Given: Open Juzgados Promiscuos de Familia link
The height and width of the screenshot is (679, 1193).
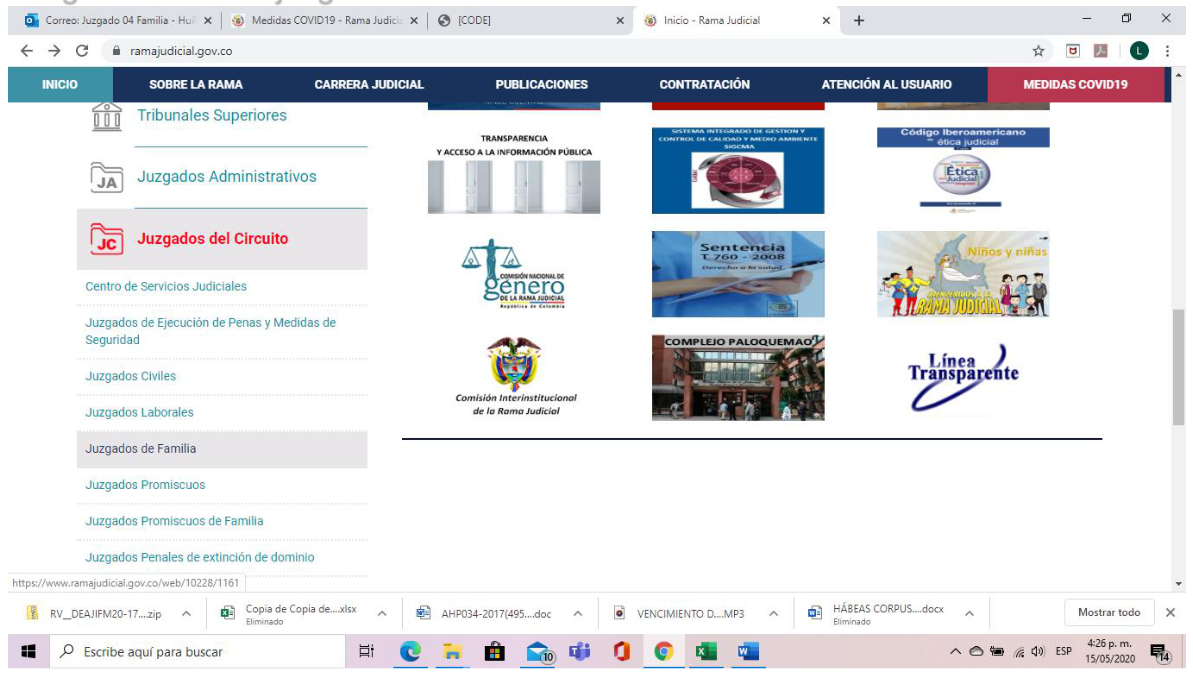Looking at the screenshot, I should (174, 521).
